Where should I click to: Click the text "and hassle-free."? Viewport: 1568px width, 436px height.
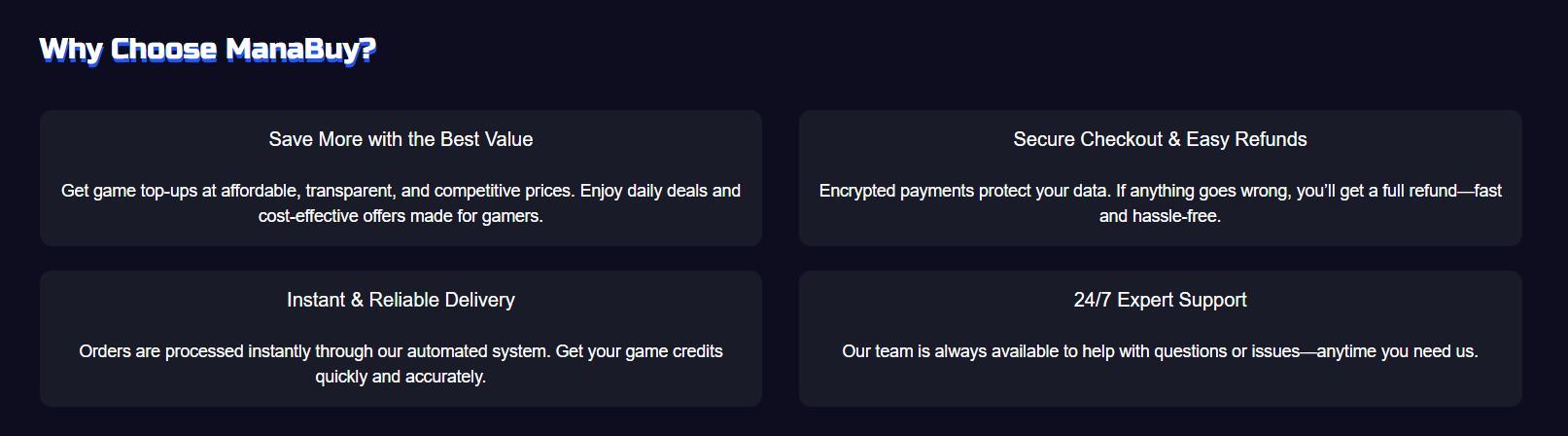[1160, 216]
